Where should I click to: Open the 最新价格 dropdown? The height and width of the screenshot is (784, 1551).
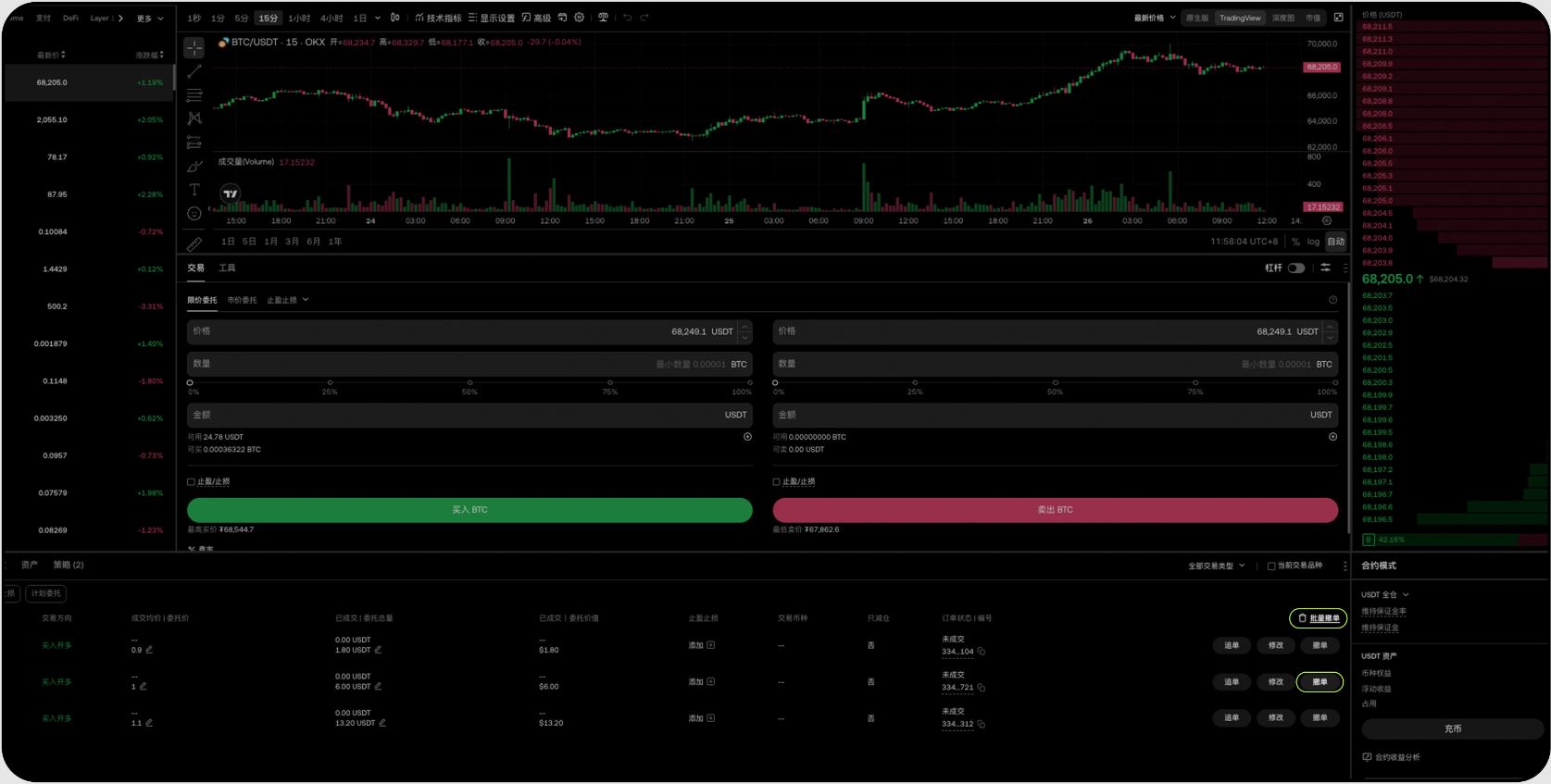click(x=1155, y=18)
